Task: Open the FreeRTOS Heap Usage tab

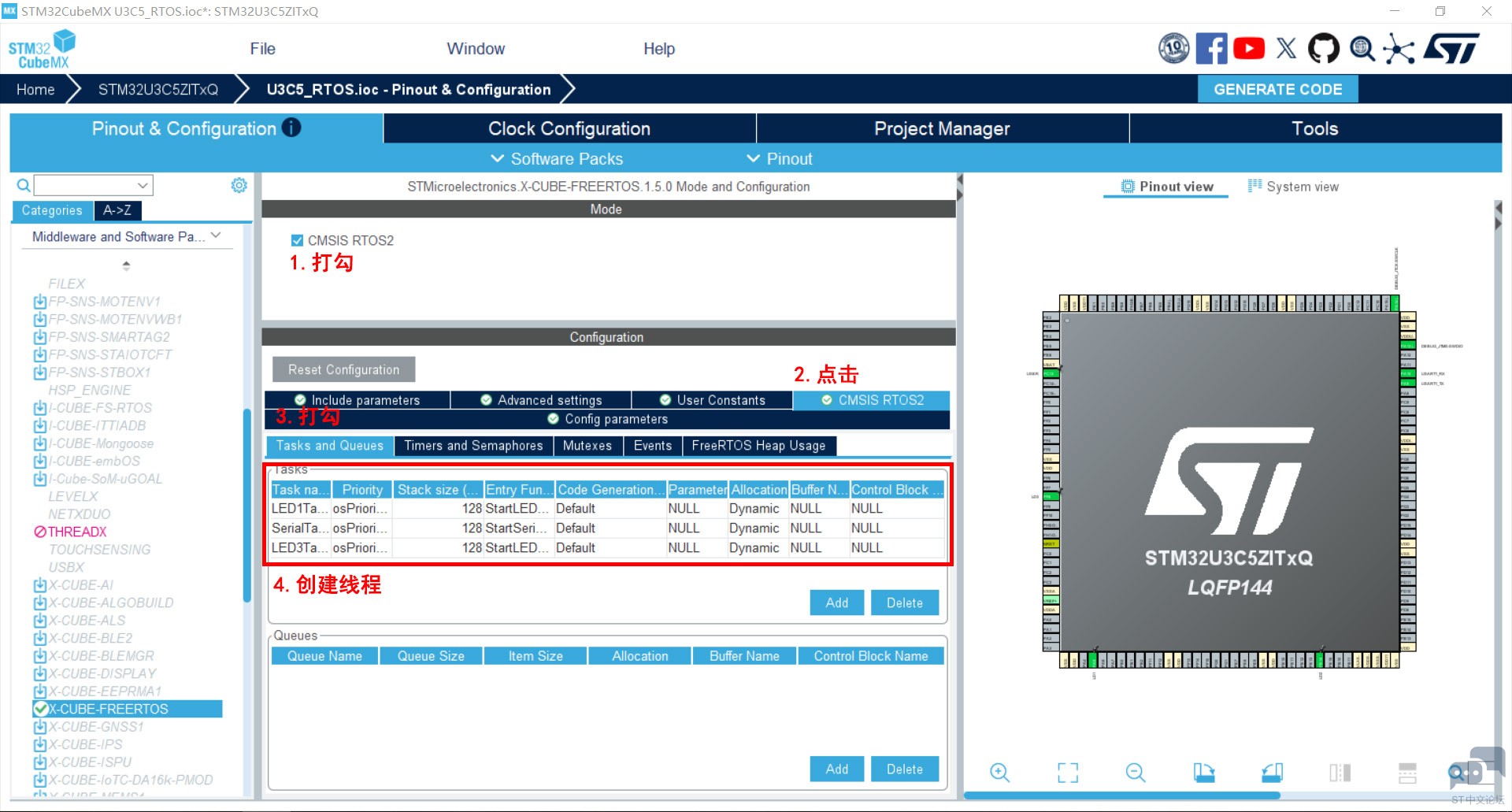Action: [759, 446]
